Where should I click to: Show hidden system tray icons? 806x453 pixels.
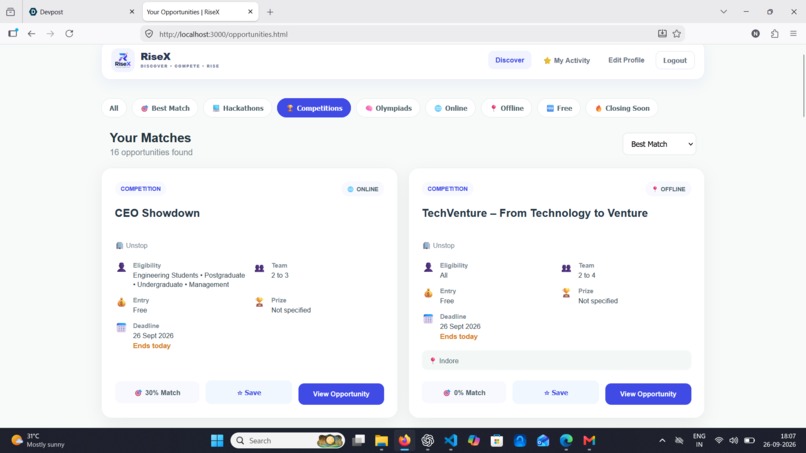tap(662, 441)
